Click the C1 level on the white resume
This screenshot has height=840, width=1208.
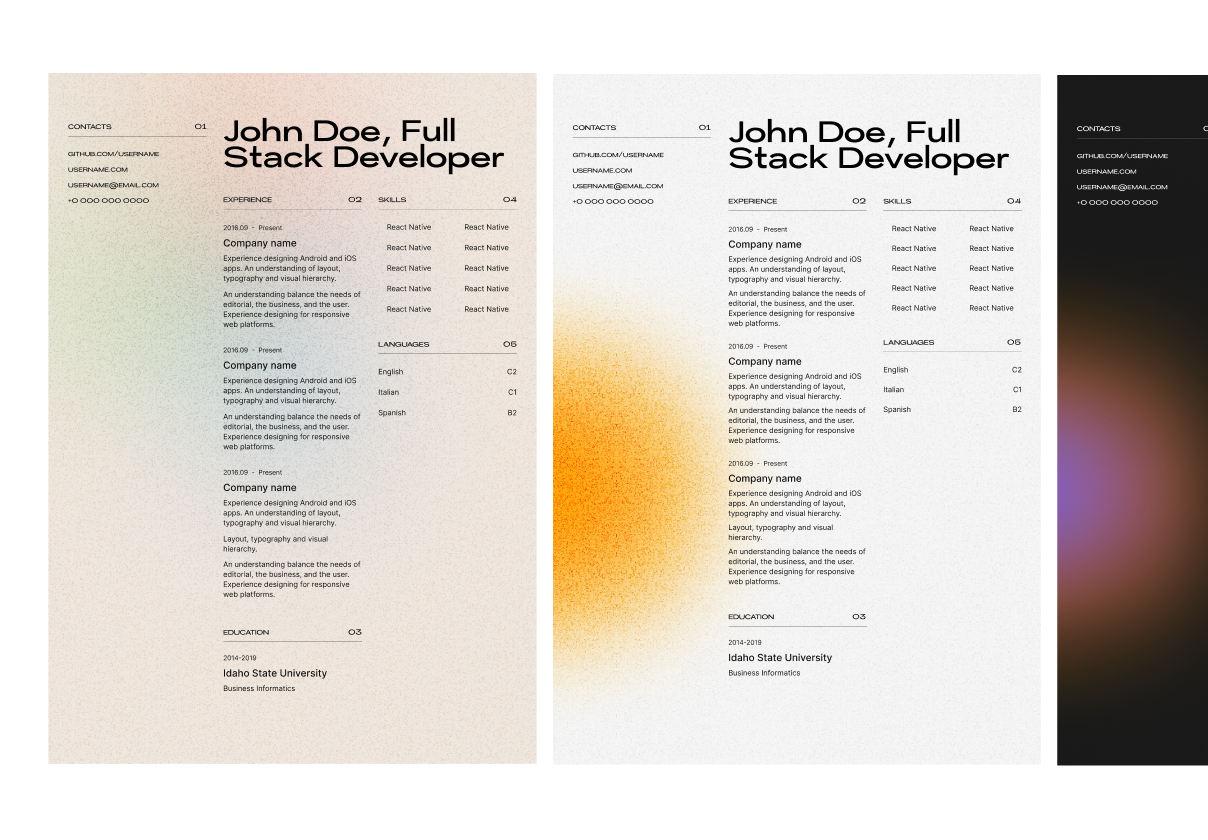[1017, 390]
